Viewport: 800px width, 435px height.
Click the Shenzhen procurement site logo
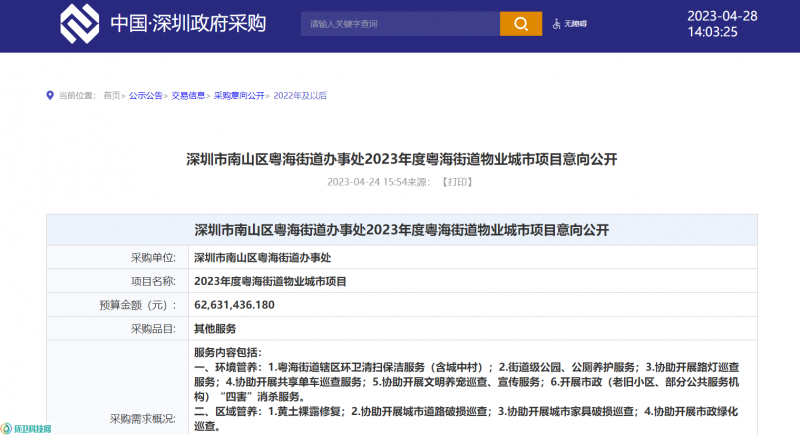pos(81,23)
